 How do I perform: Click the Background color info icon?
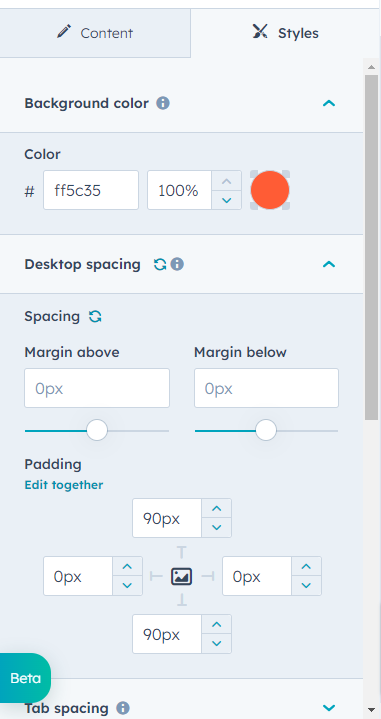coord(163,103)
